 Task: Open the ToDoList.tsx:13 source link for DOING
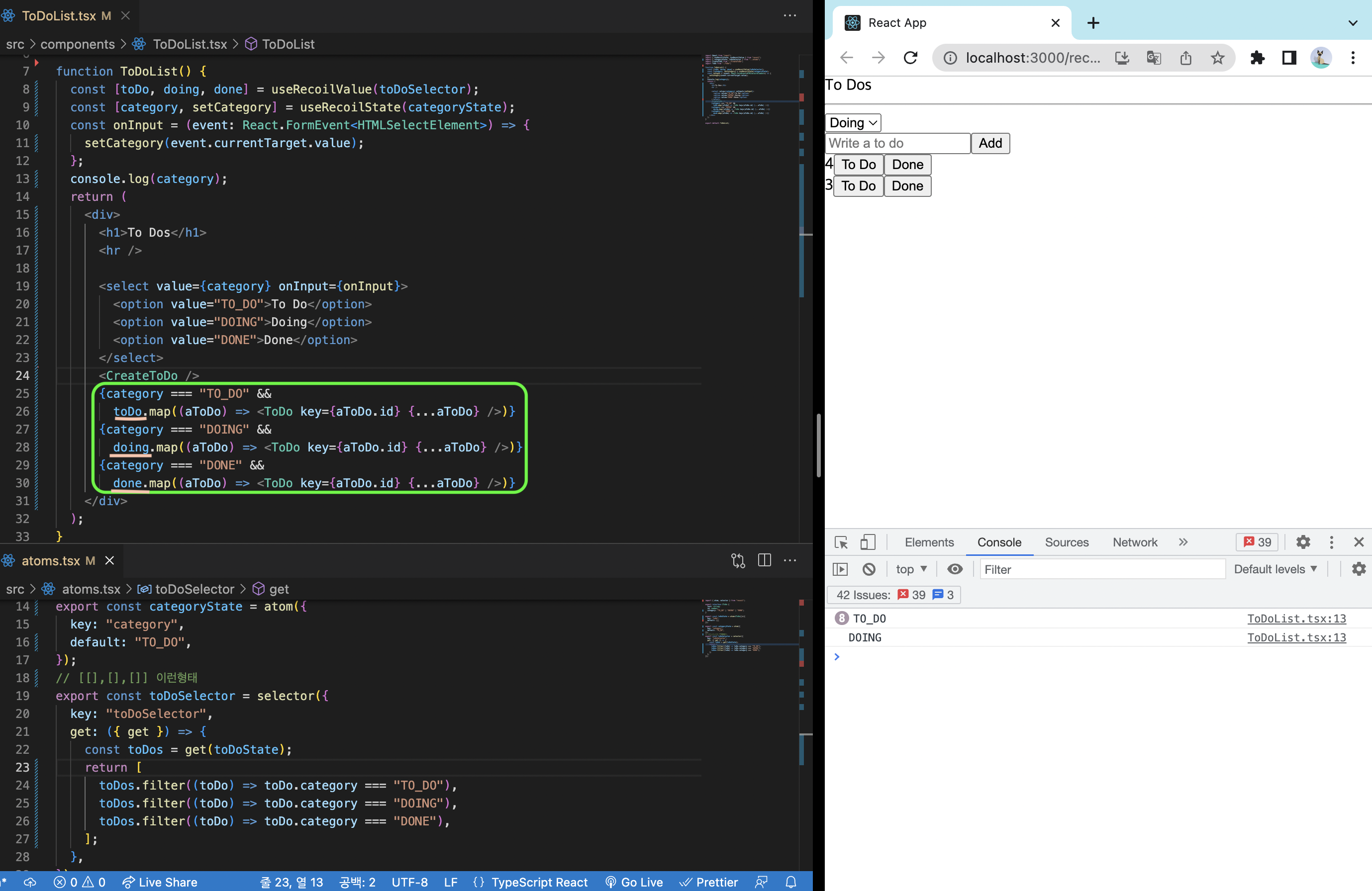click(x=1296, y=637)
